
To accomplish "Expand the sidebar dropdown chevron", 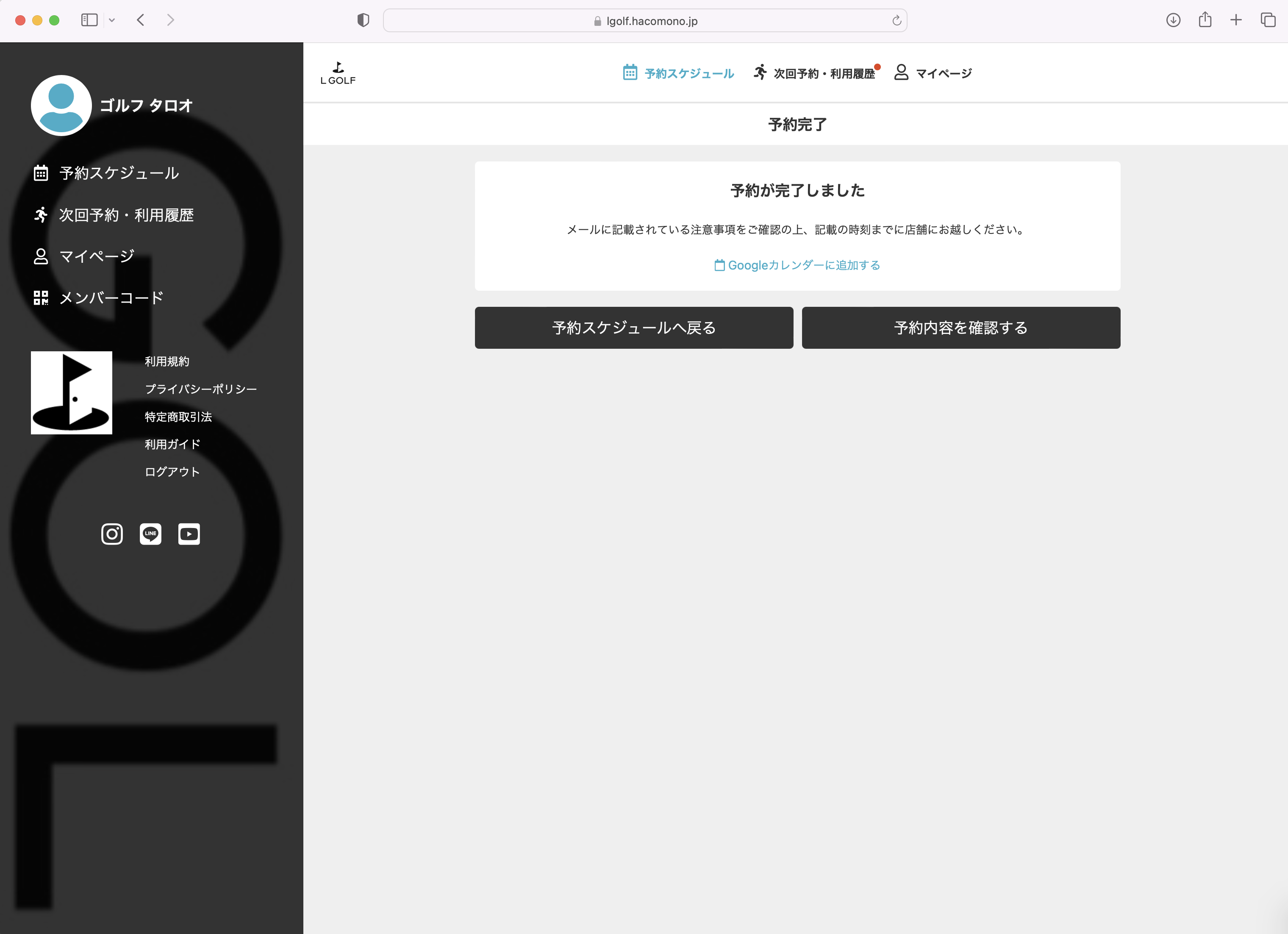I will click(x=112, y=20).
